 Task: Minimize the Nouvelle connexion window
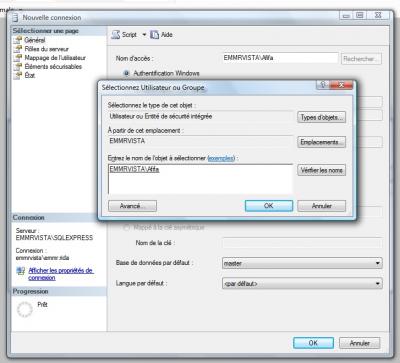click(346, 15)
